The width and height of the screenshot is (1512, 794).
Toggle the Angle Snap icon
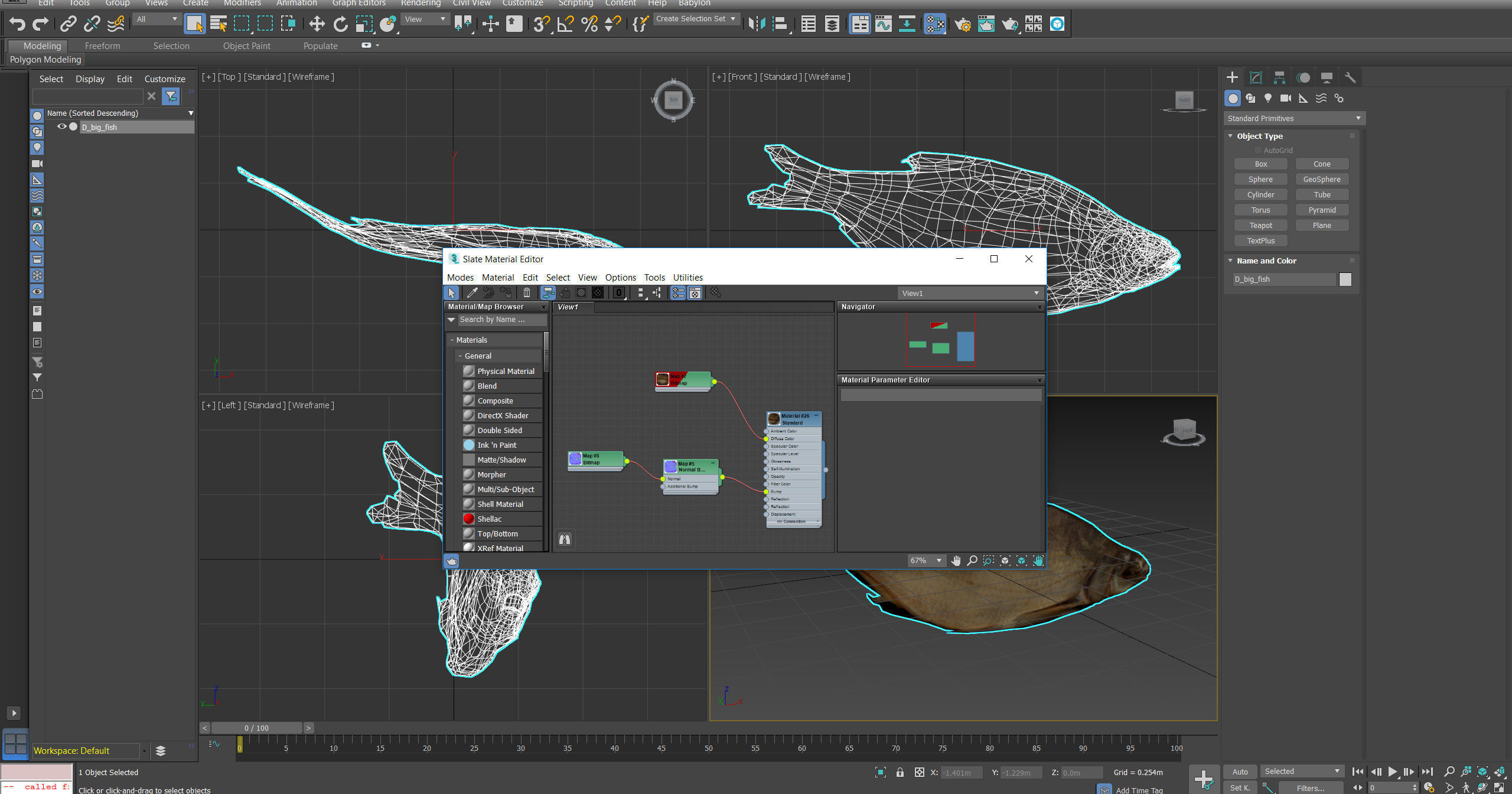tap(565, 24)
